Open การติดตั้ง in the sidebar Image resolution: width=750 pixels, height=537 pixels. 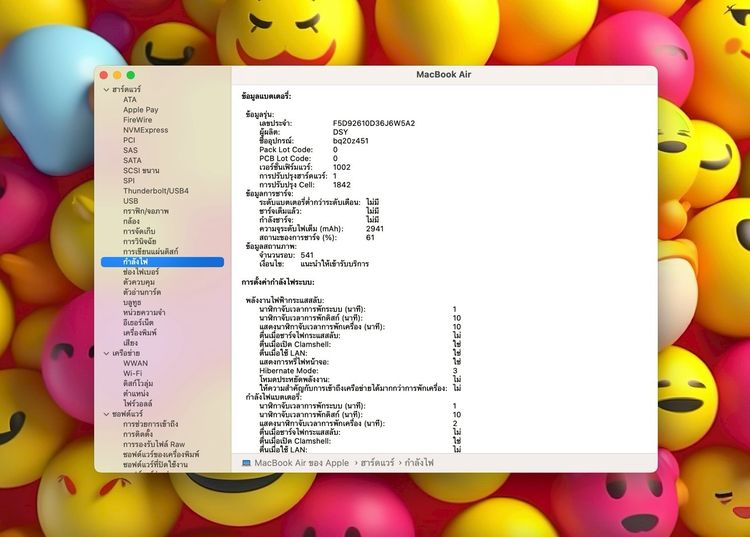point(138,434)
